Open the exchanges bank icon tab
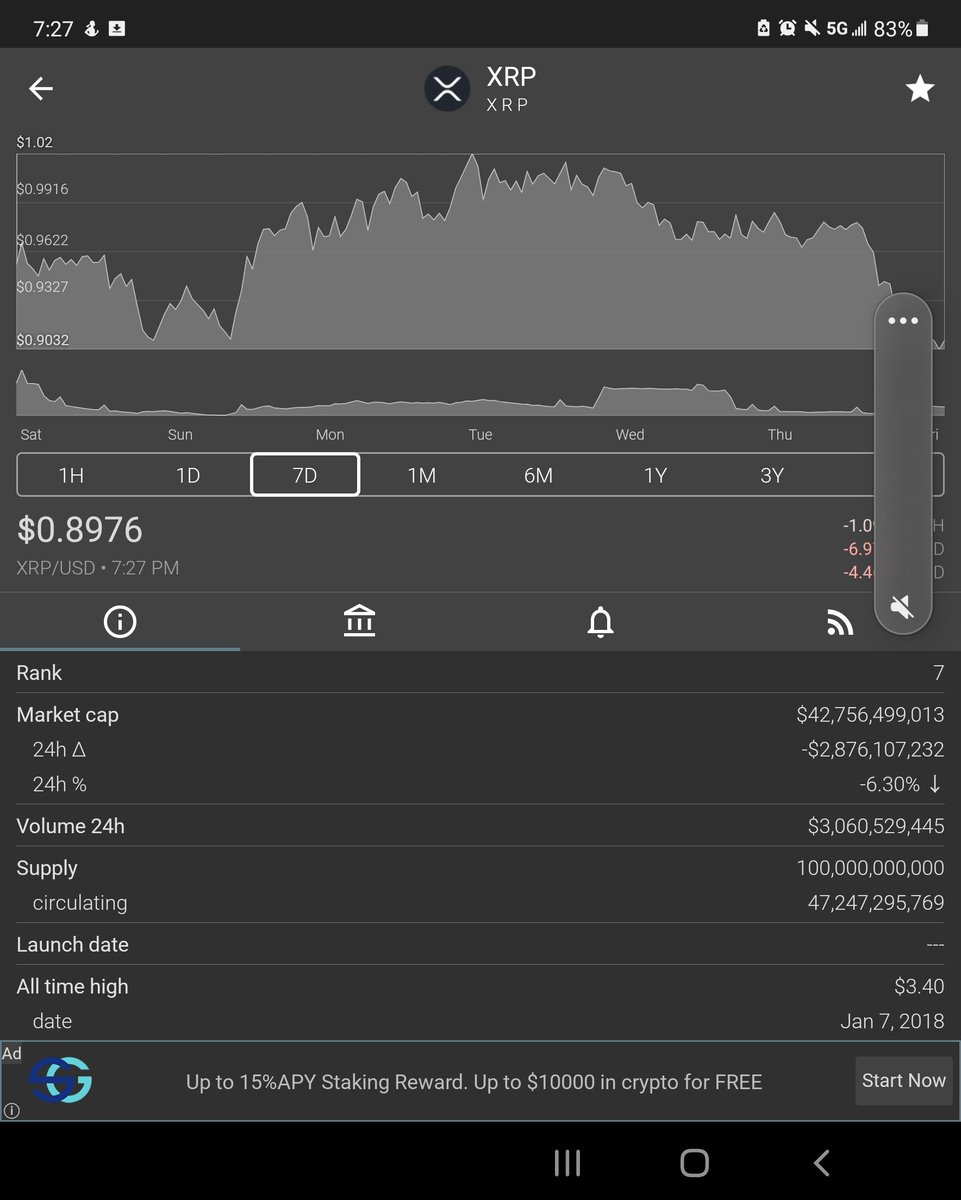961x1200 pixels. pos(359,622)
